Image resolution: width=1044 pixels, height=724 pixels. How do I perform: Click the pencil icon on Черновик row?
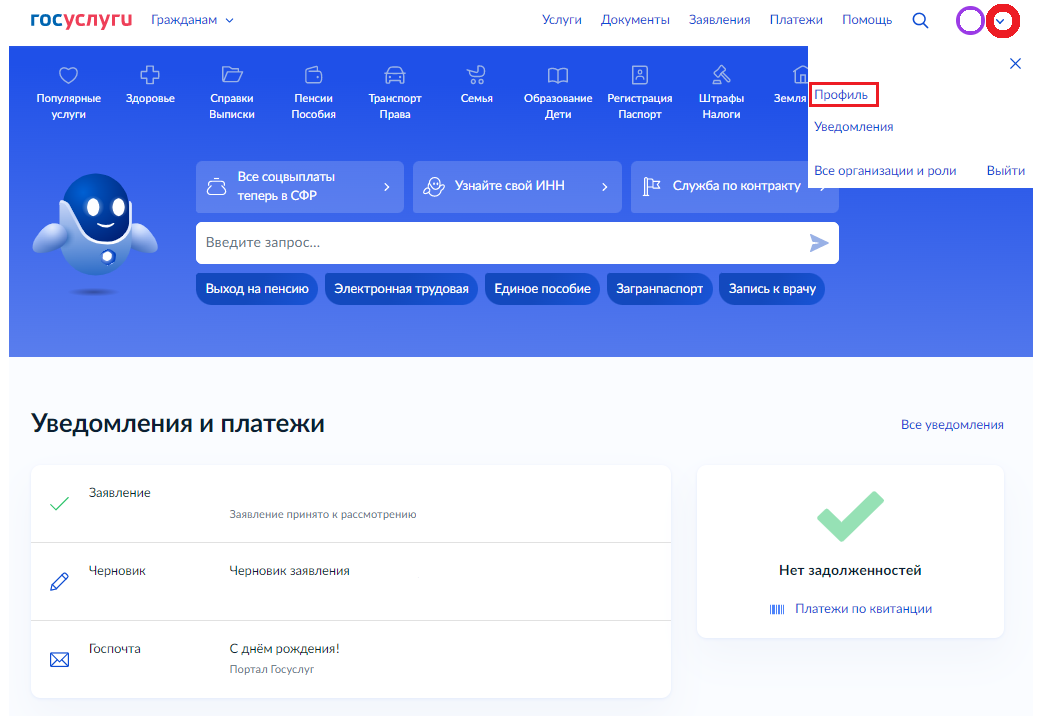(x=59, y=582)
